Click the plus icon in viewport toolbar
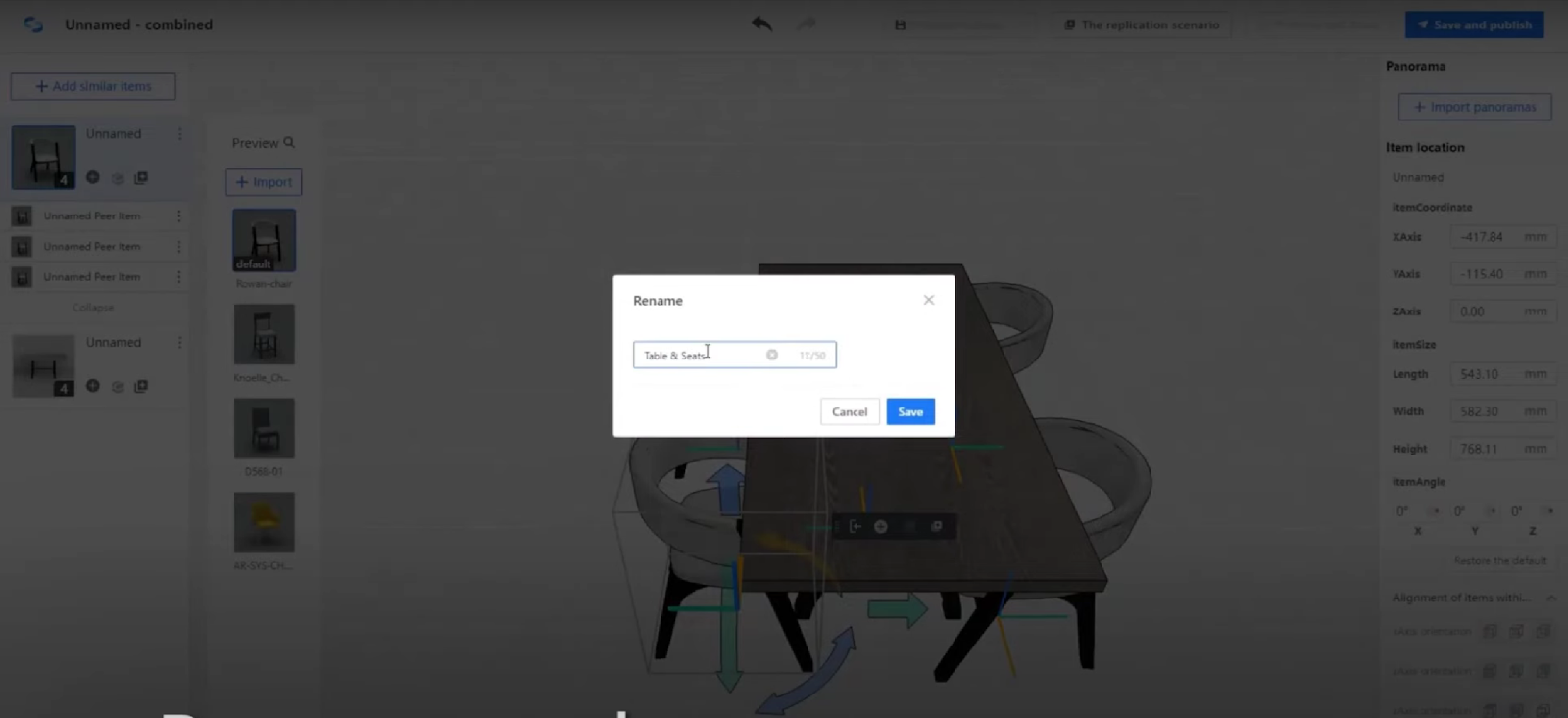Screen dimensions: 1568x718 (881, 526)
